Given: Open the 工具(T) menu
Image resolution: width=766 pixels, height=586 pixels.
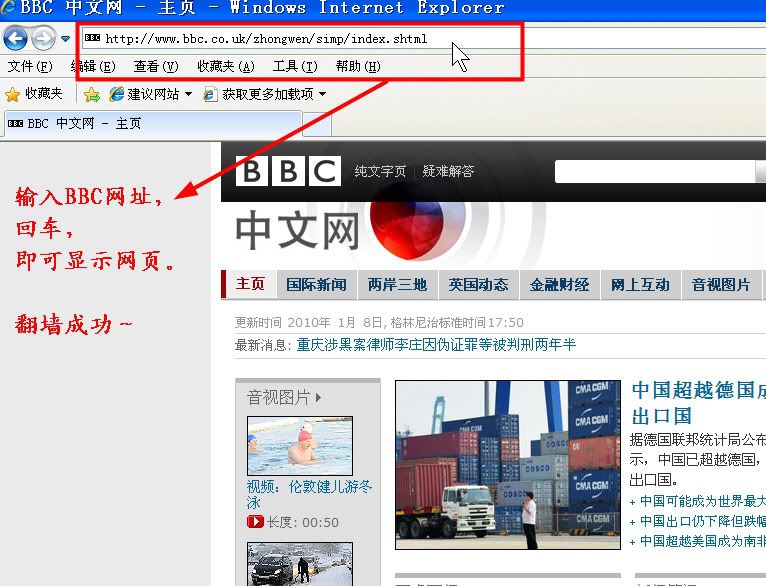Looking at the screenshot, I should (x=295, y=66).
